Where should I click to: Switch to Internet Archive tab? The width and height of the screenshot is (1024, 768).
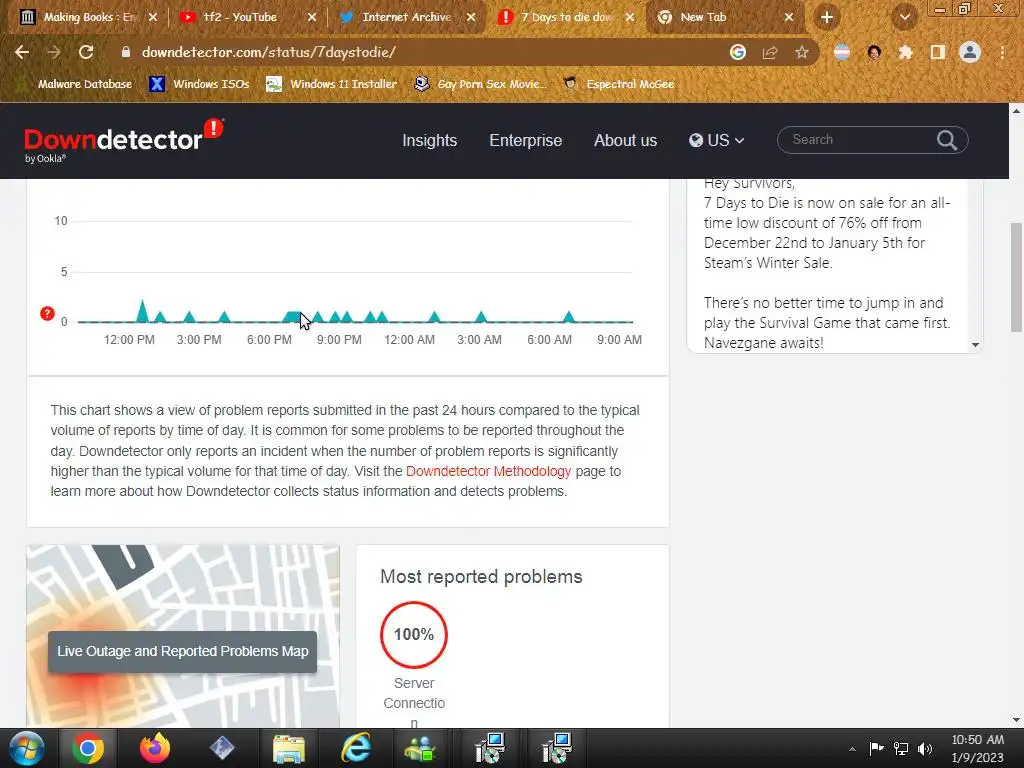pos(406,18)
